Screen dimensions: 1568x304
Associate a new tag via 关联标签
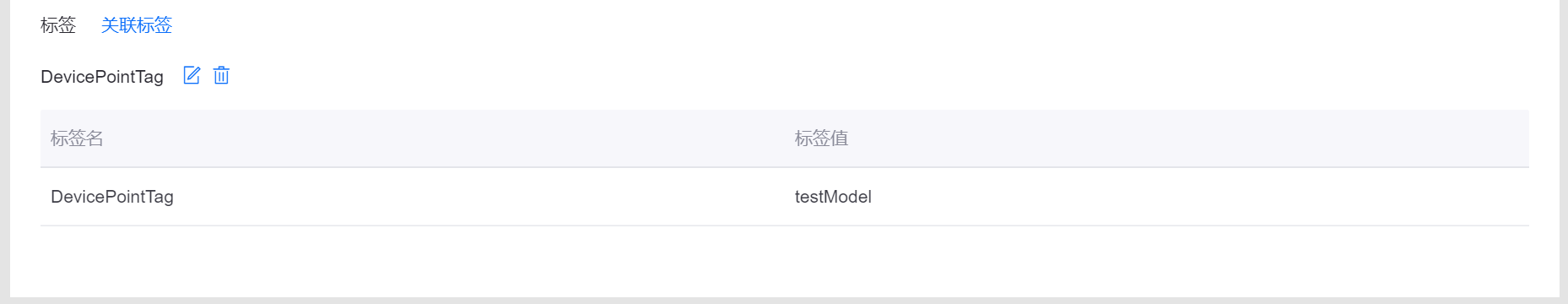(137, 25)
